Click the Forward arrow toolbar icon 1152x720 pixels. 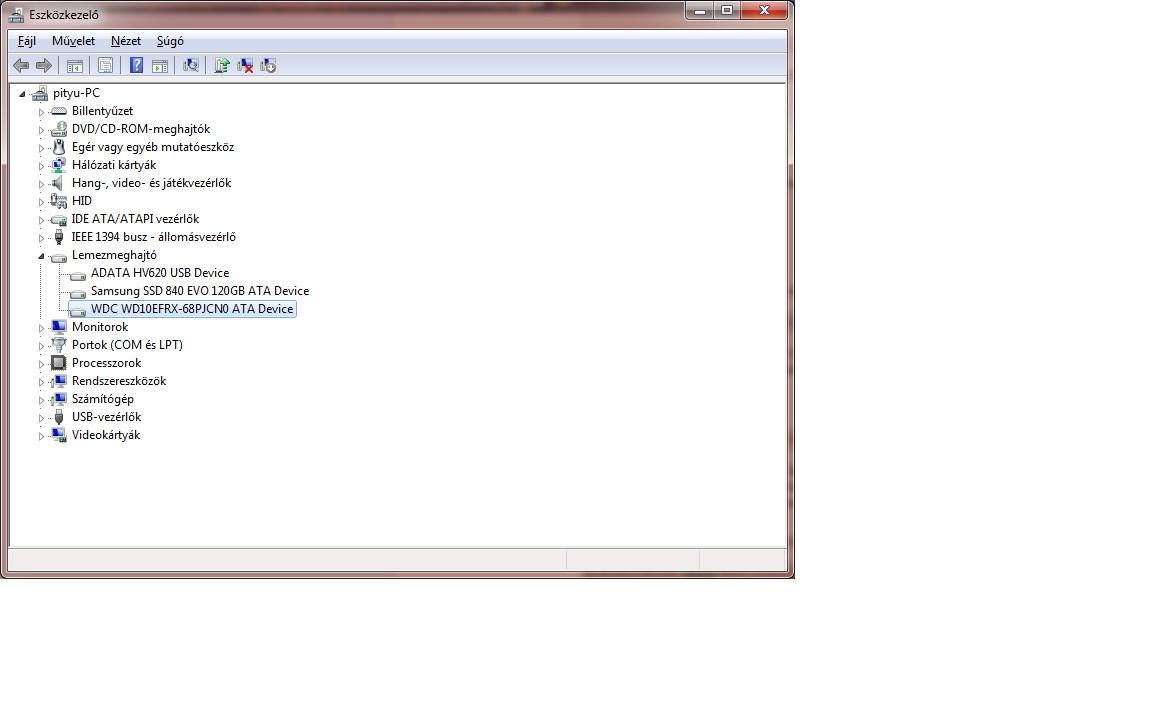pos(44,65)
